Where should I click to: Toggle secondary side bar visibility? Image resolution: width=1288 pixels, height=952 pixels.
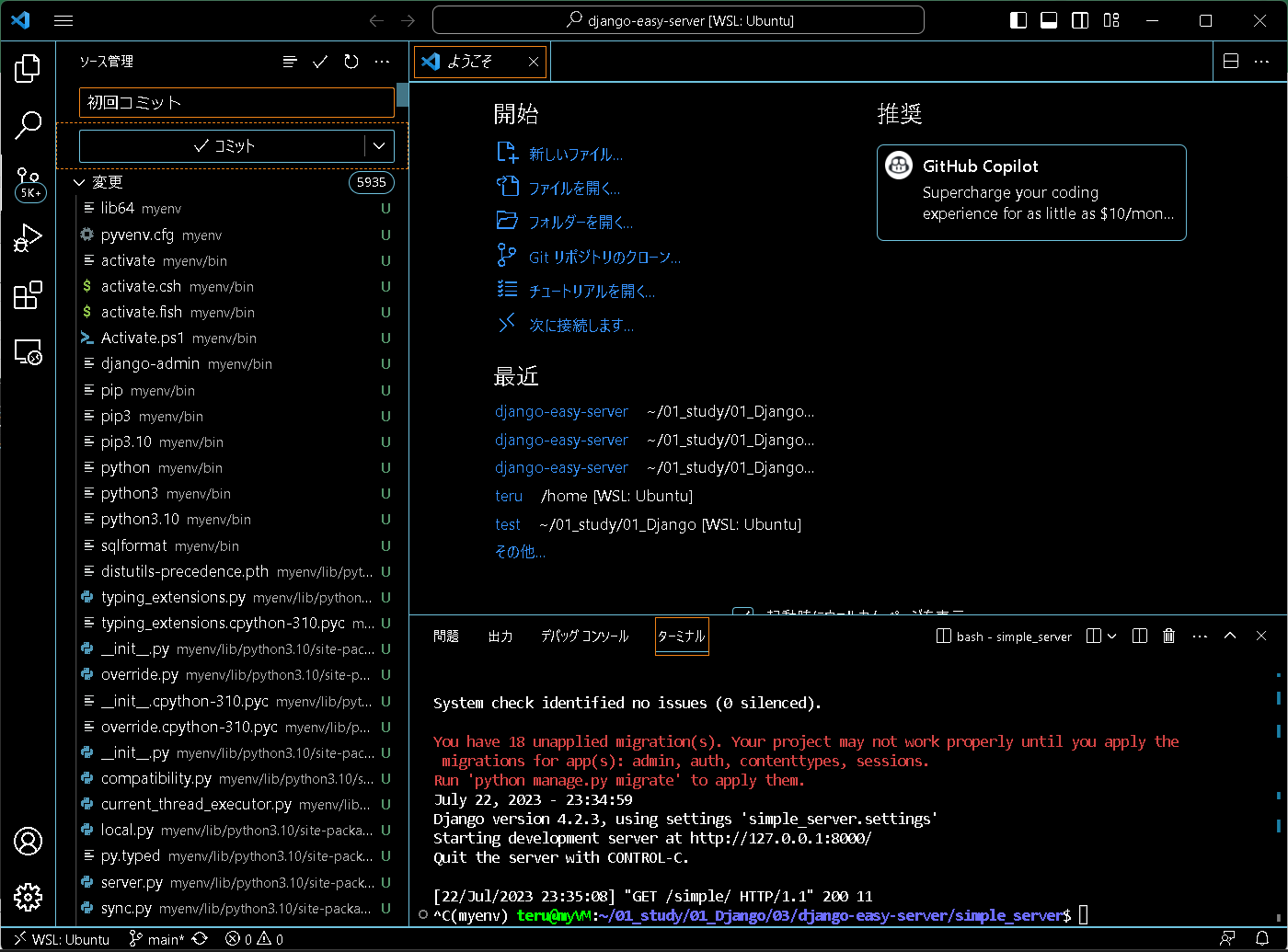coord(1080,20)
